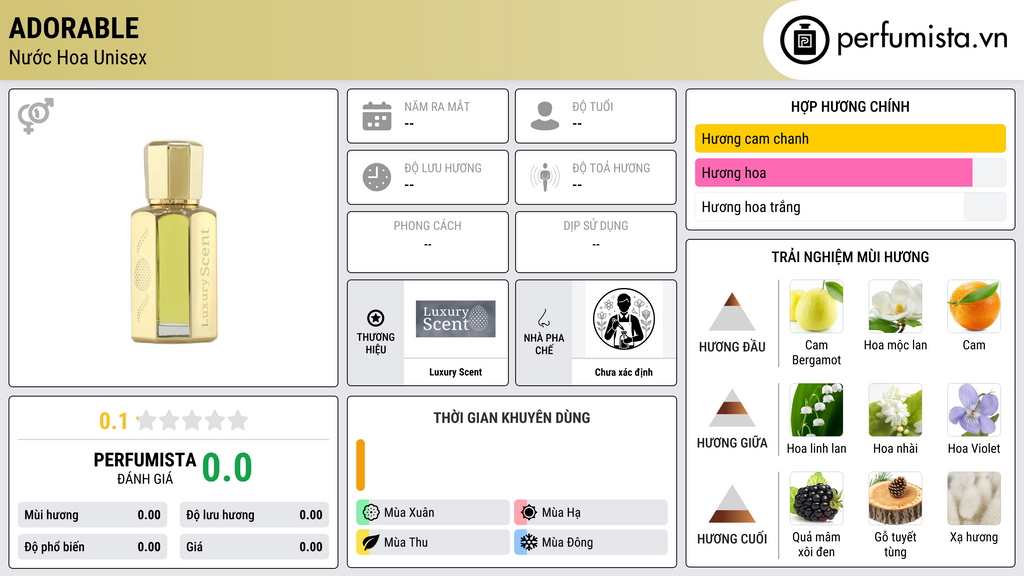Click the Hương Đầu pyramid icon
Screen dimensions: 1024x576
tap(732, 312)
